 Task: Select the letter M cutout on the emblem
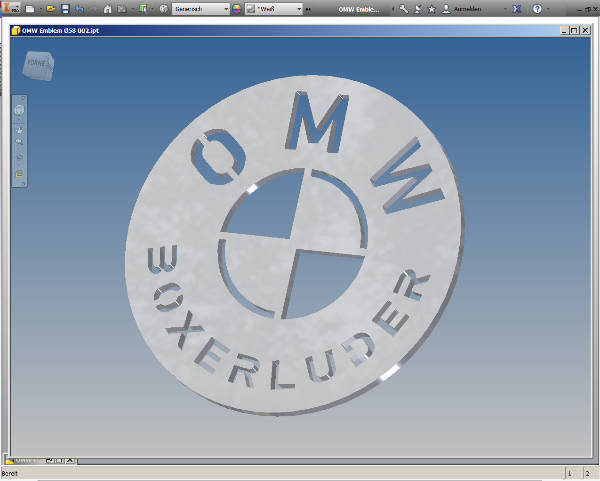coord(318,122)
